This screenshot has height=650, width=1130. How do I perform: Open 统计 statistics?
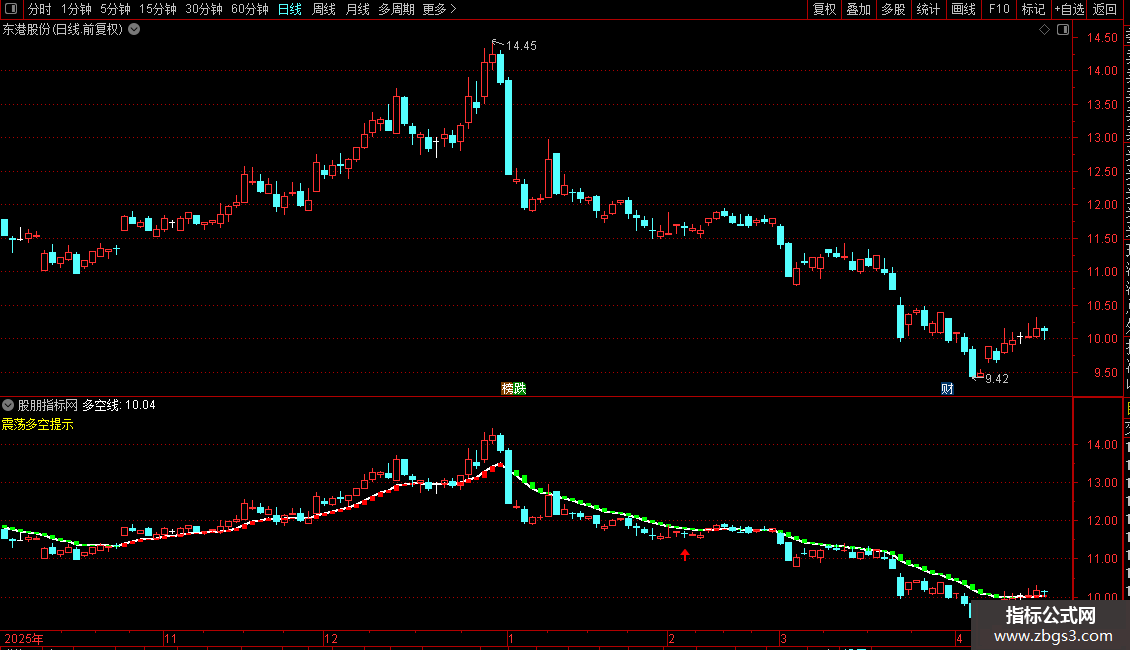coord(928,9)
